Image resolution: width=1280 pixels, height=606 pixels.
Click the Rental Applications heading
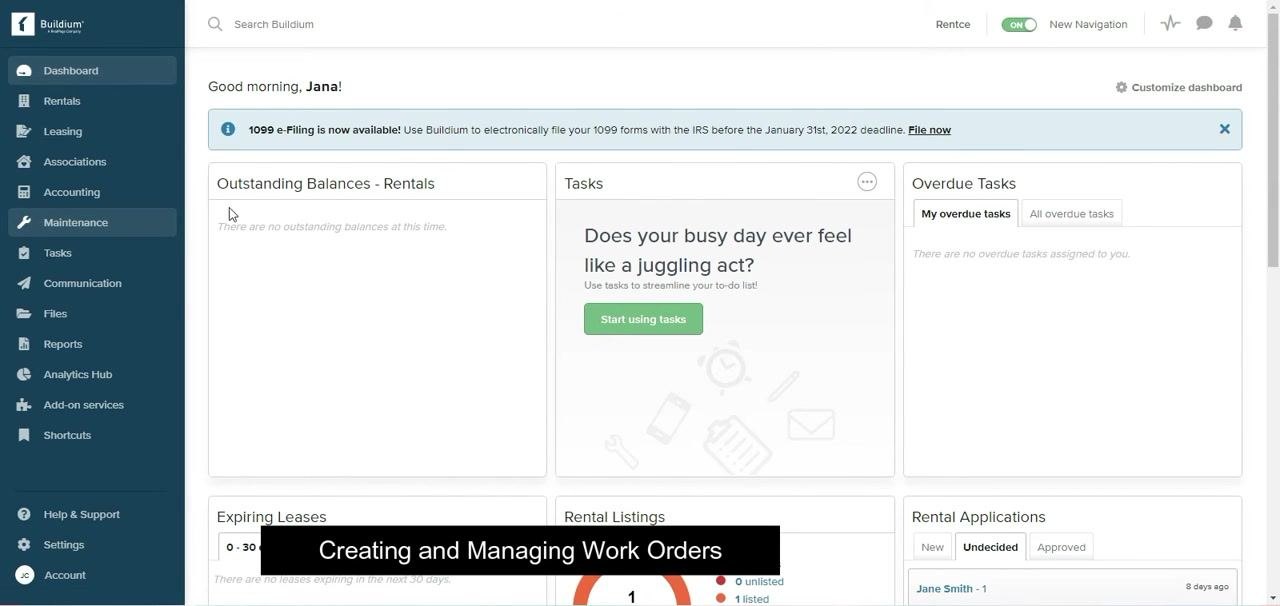(978, 517)
